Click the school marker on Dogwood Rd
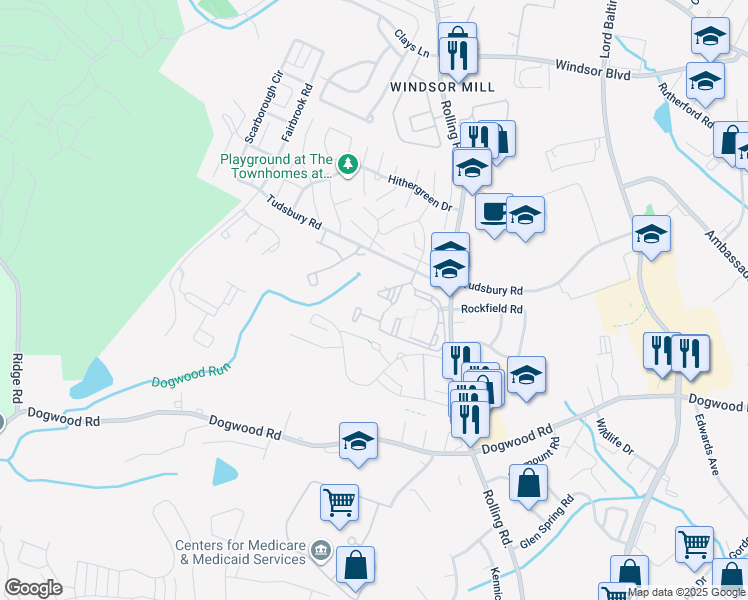 coord(358,443)
